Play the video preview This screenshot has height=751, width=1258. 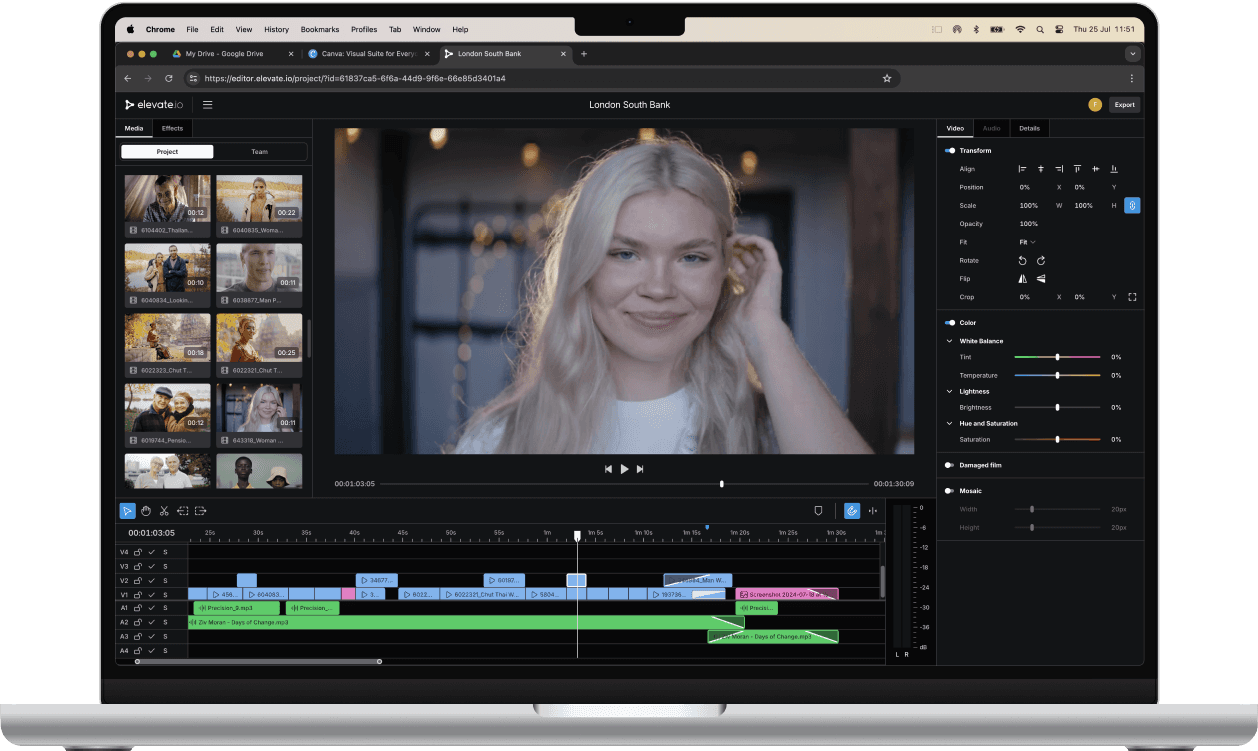coord(624,469)
